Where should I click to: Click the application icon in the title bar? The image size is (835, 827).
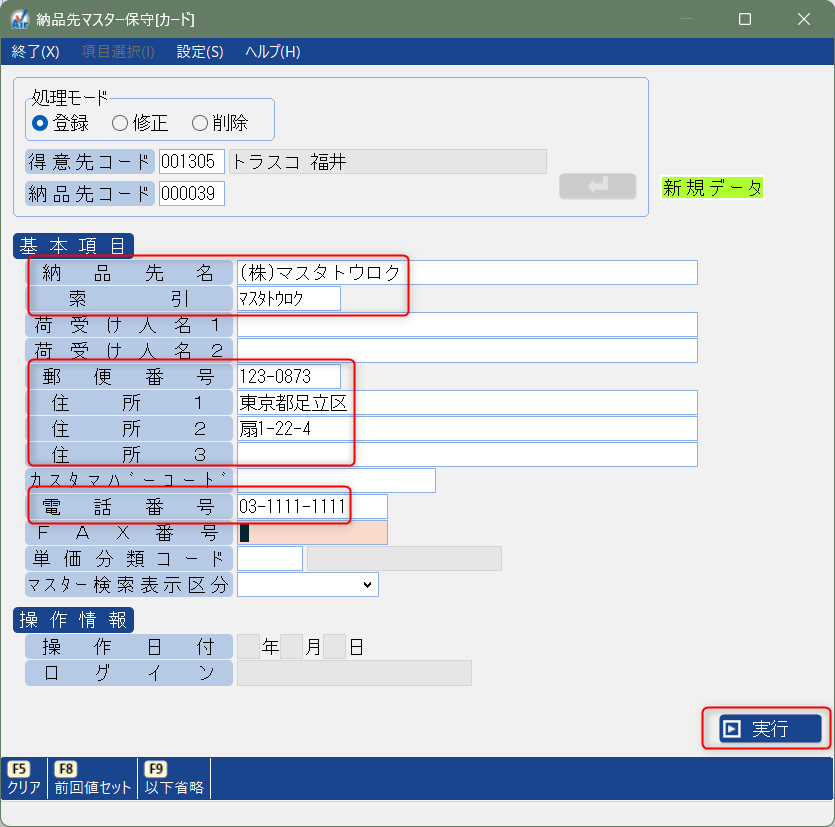pos(19,19)
